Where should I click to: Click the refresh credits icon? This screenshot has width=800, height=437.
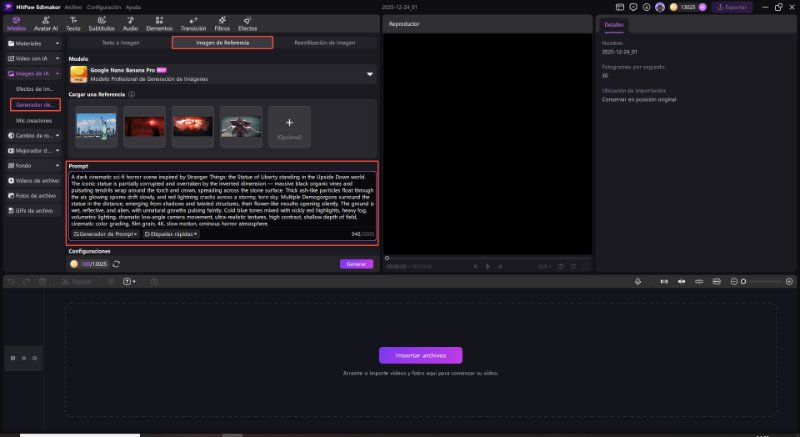pyautogui.click(x=116, y=264)
